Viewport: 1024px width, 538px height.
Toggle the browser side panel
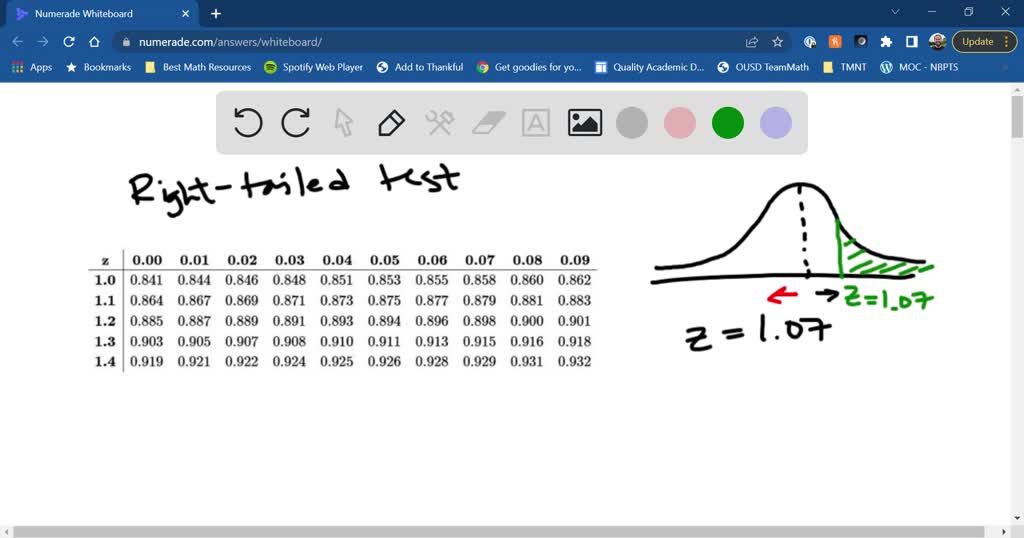click(x=912, y=42)
